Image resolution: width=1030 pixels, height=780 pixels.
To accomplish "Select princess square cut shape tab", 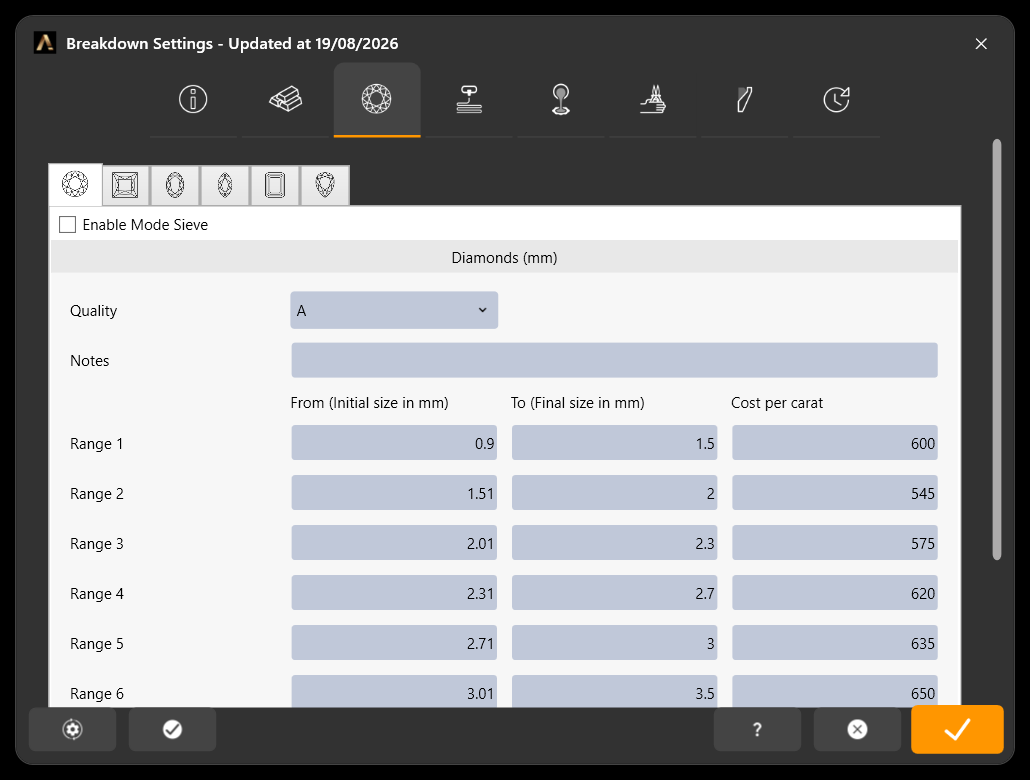I will click(x=125, y=185).
